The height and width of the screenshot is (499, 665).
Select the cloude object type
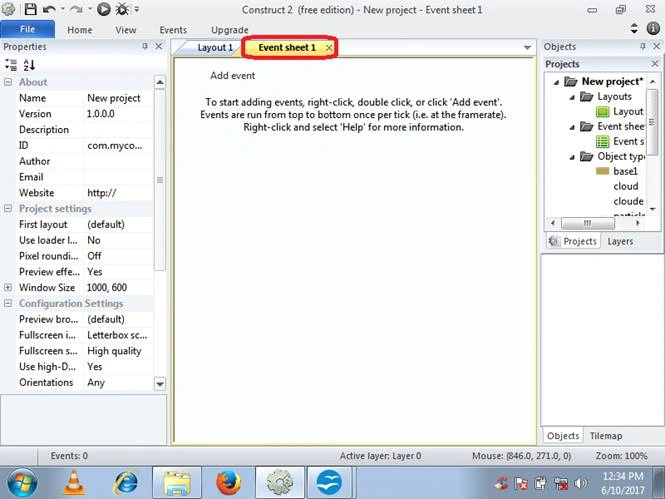tap(628, 201)
